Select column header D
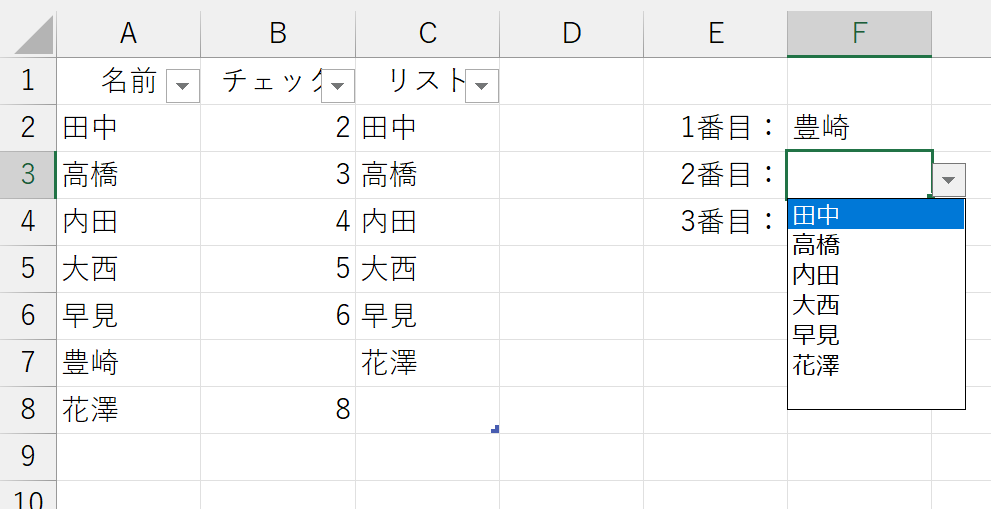 571,34
